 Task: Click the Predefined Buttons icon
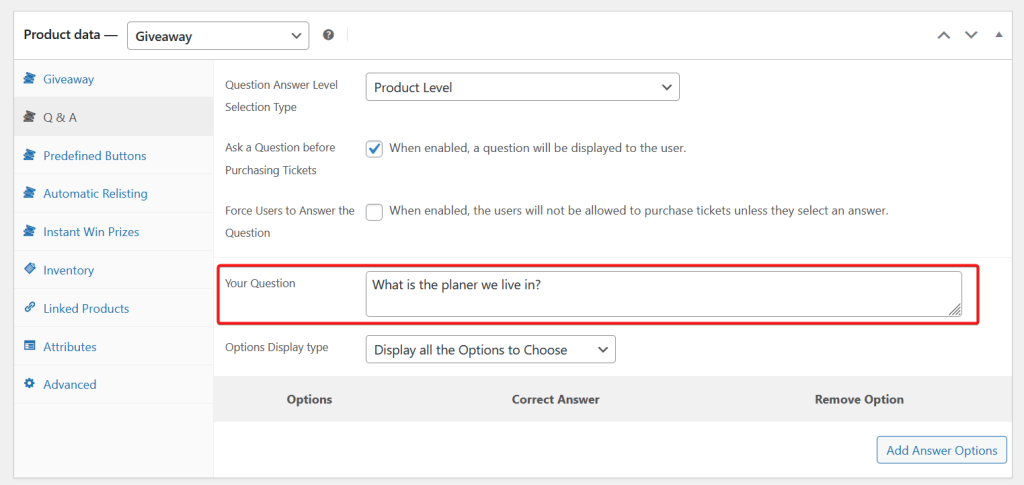click(30, 155)
